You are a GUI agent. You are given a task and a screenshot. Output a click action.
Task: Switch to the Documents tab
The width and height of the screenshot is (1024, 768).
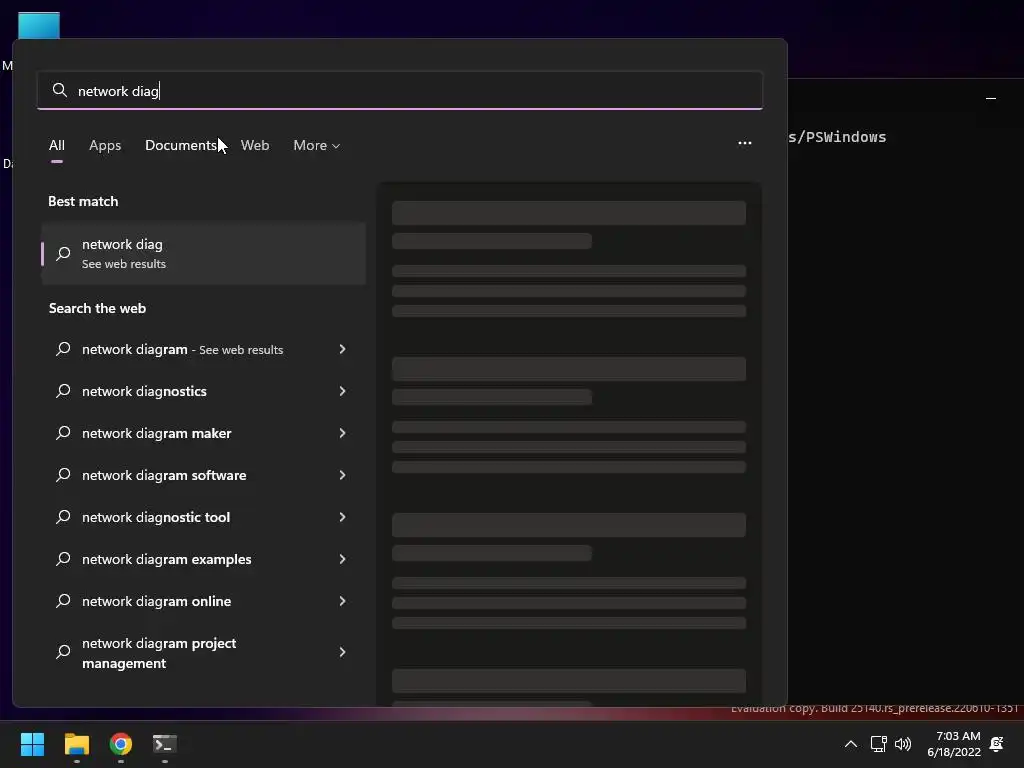click(x=181, y=145)
